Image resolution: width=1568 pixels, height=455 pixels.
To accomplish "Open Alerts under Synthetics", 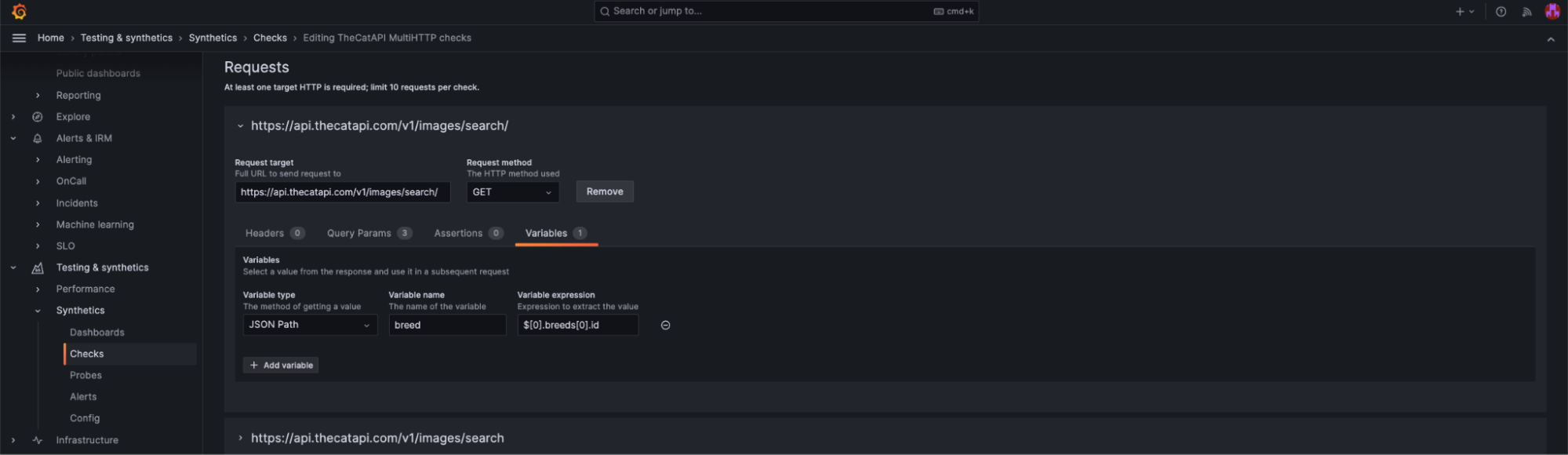I will [83, 397].
